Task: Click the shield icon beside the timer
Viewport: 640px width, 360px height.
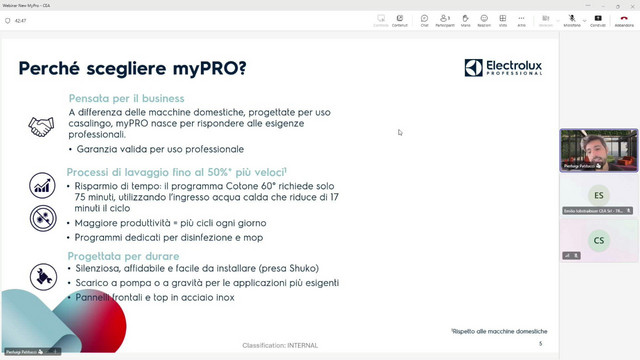Action: (7, 21)
